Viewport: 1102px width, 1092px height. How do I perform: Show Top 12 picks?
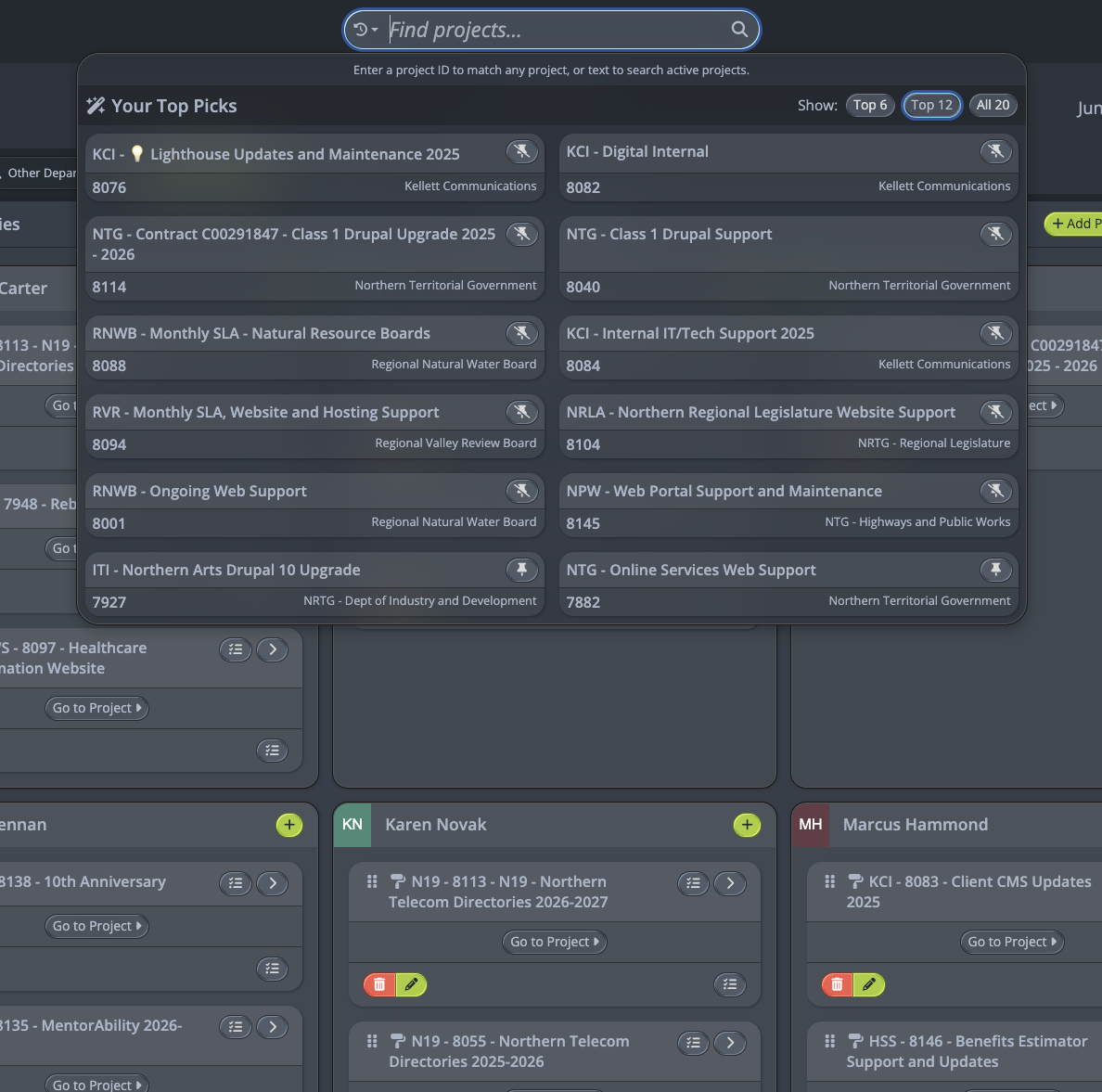click(931, 106)
